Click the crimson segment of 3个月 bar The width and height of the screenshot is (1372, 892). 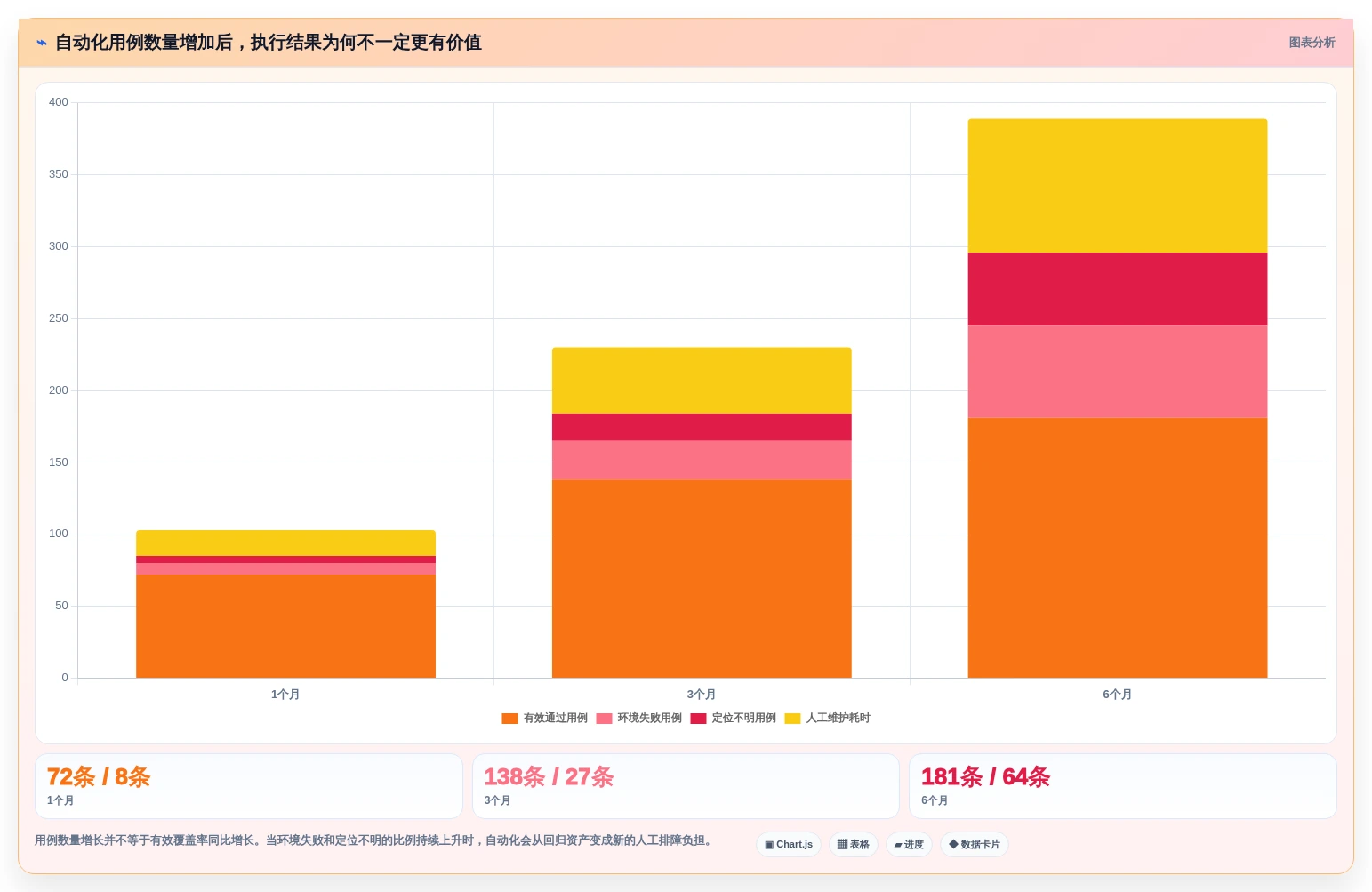(702, 427)
